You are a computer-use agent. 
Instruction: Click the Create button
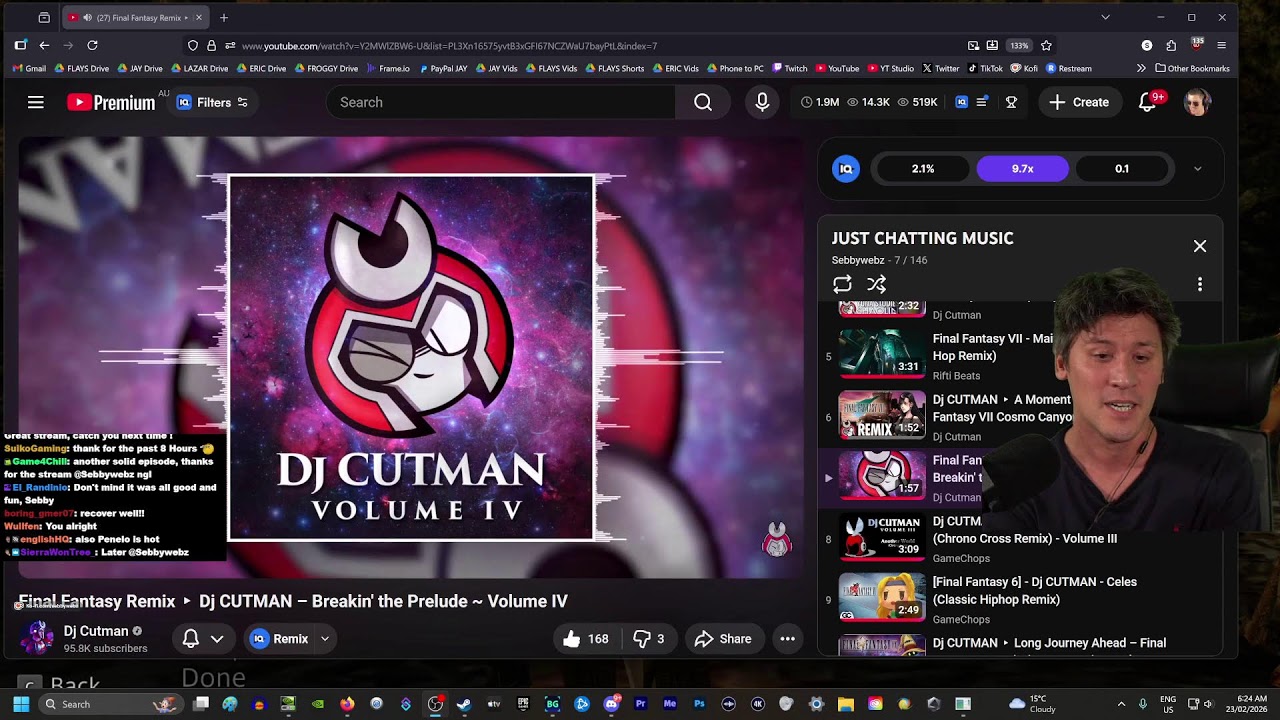pos(1079,102)
